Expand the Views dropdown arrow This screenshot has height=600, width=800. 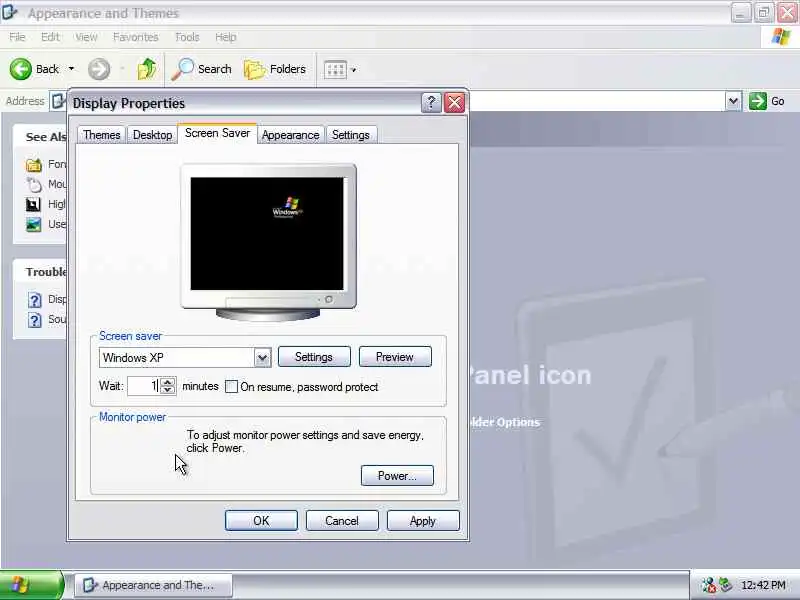tap(354, 70)
